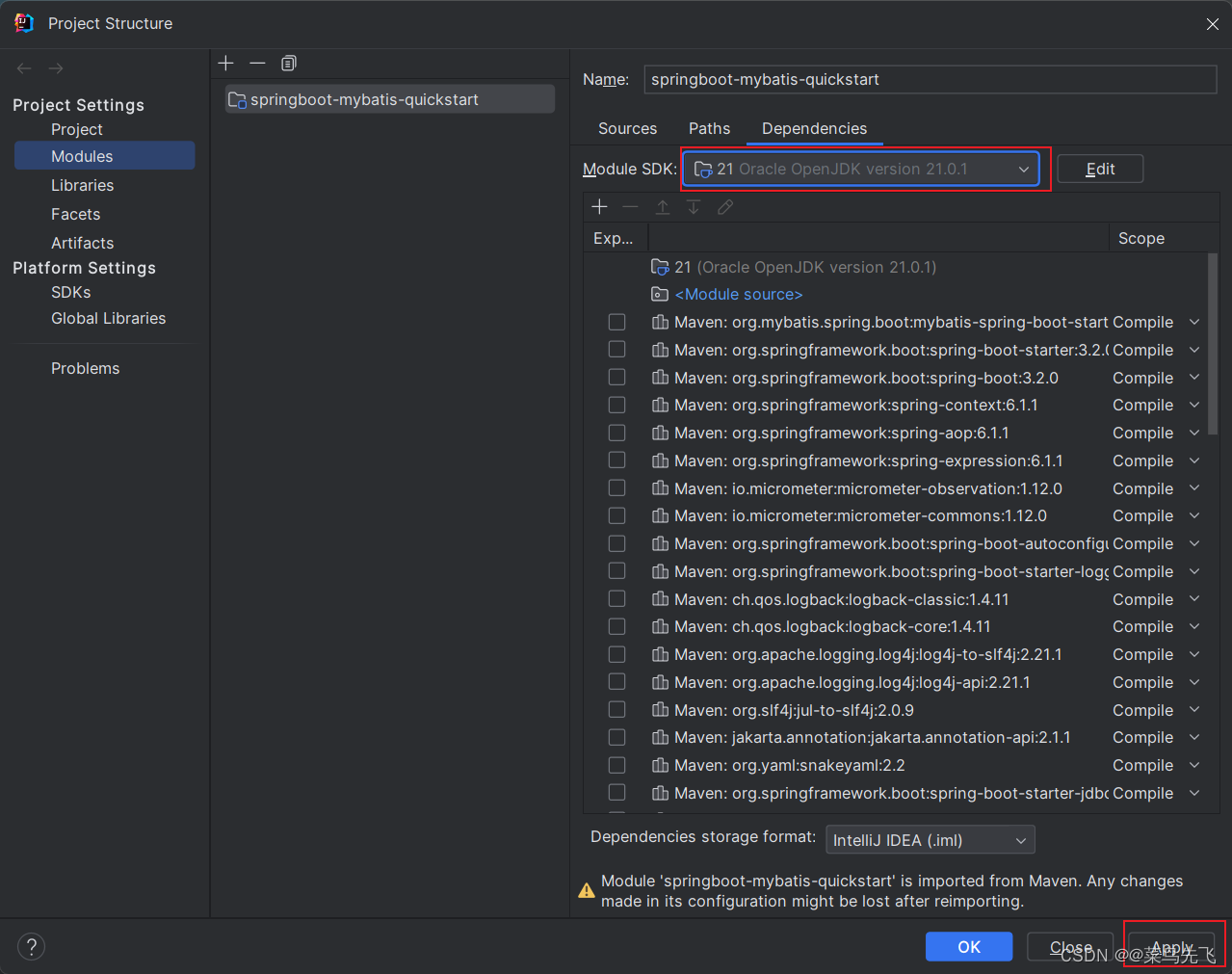The image size is (1232, 974).
Task: Click the Edit SDK button
Action: 1100,169
